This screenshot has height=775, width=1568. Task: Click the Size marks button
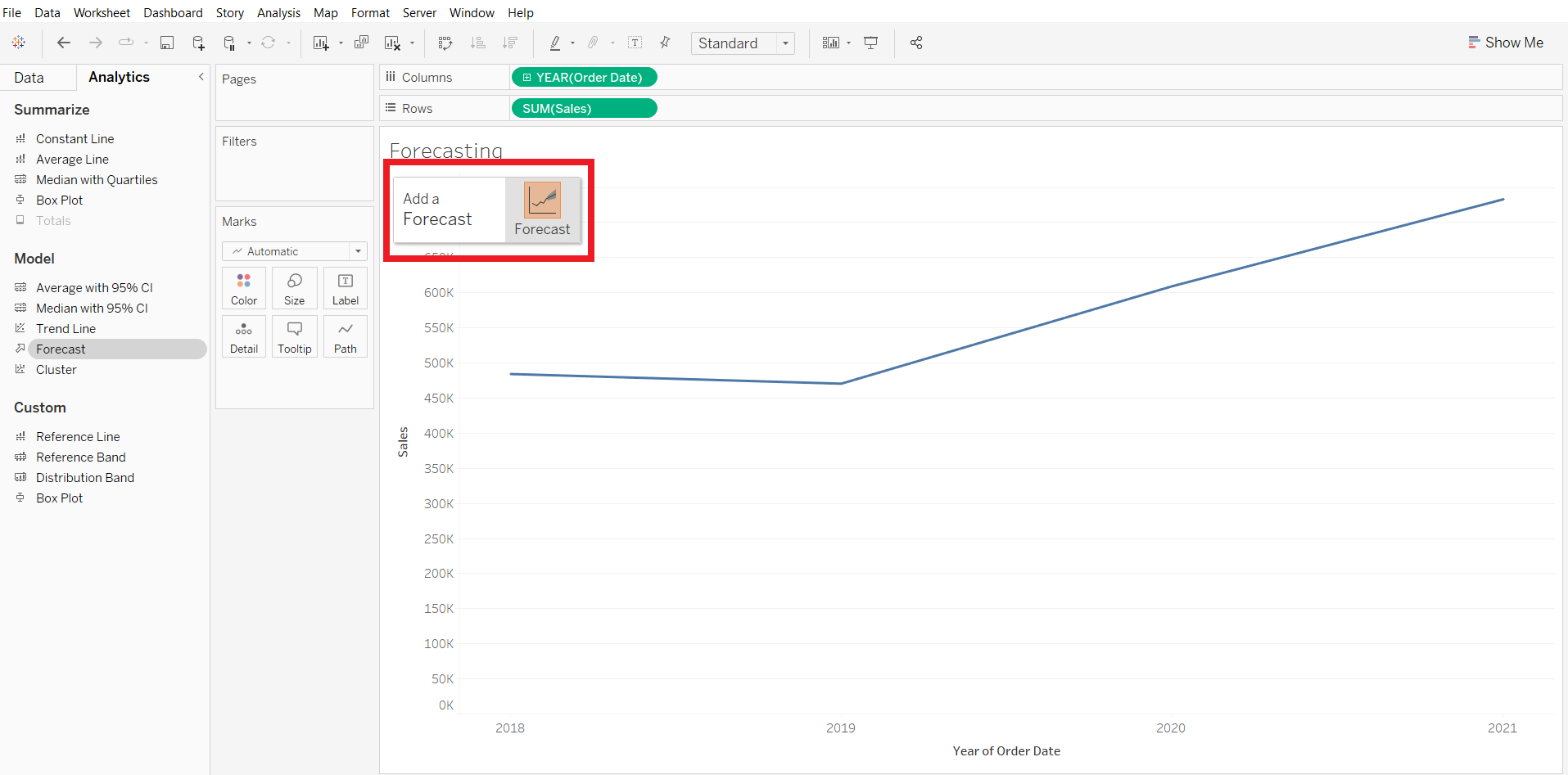coord(295,289)
